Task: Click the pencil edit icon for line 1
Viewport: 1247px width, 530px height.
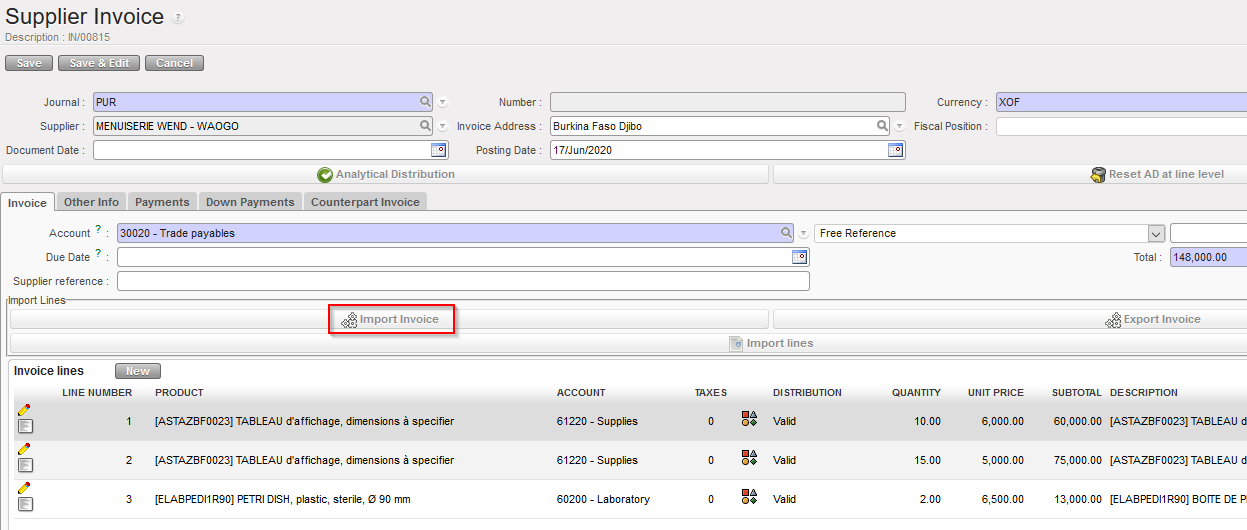Action: pyautogui.click(x=24, y=409)
